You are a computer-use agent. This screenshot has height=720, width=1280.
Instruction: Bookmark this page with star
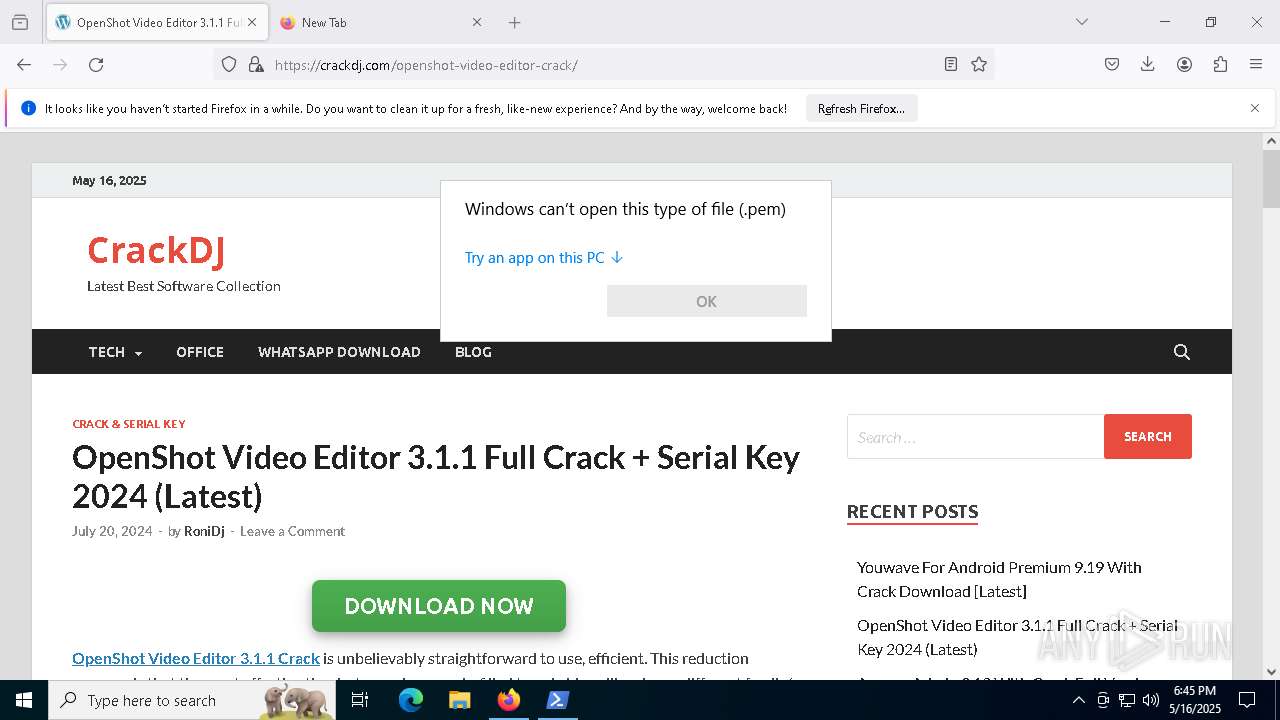(x=979, y=64)
